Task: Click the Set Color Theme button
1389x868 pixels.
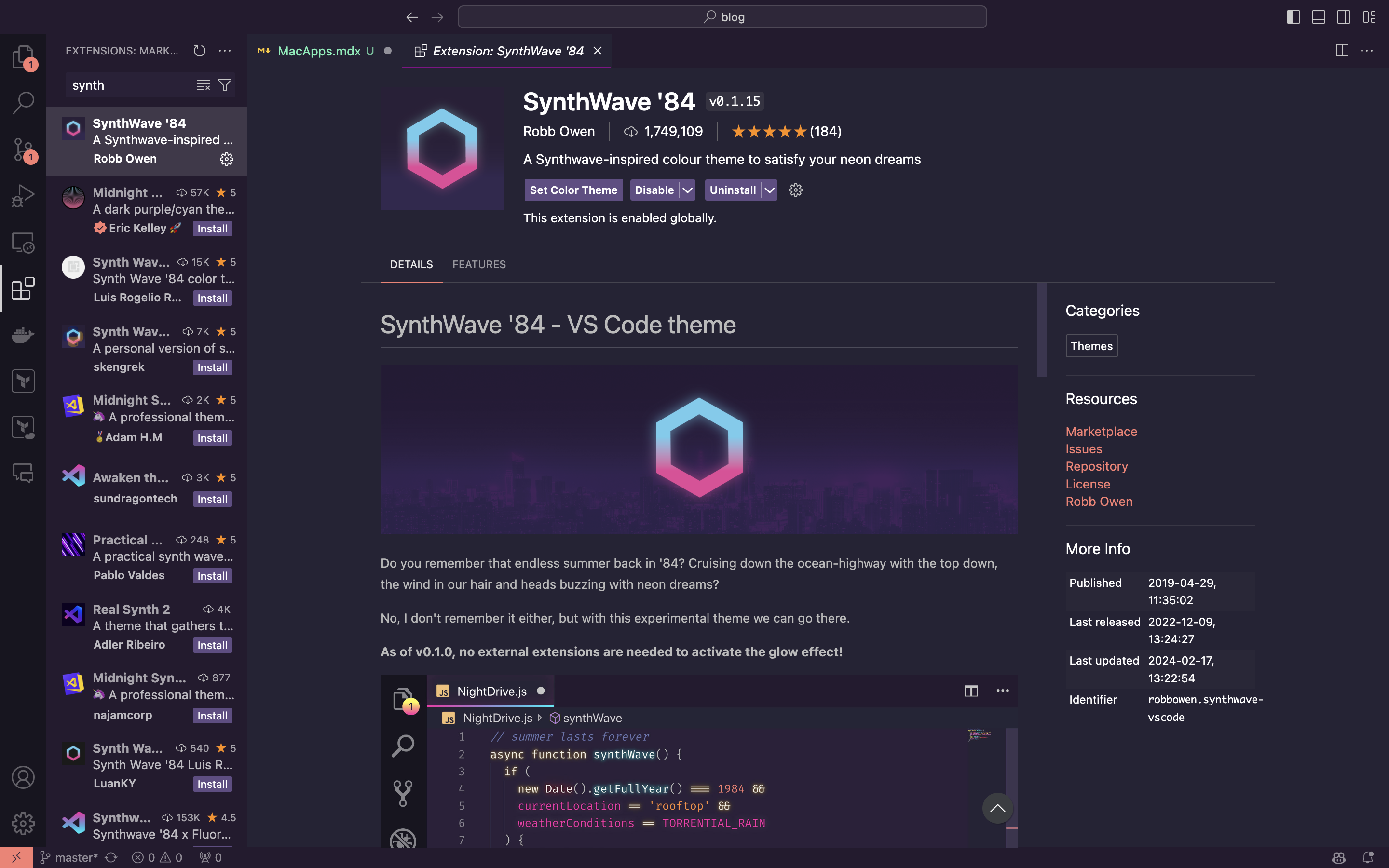Action: [573, 190]
